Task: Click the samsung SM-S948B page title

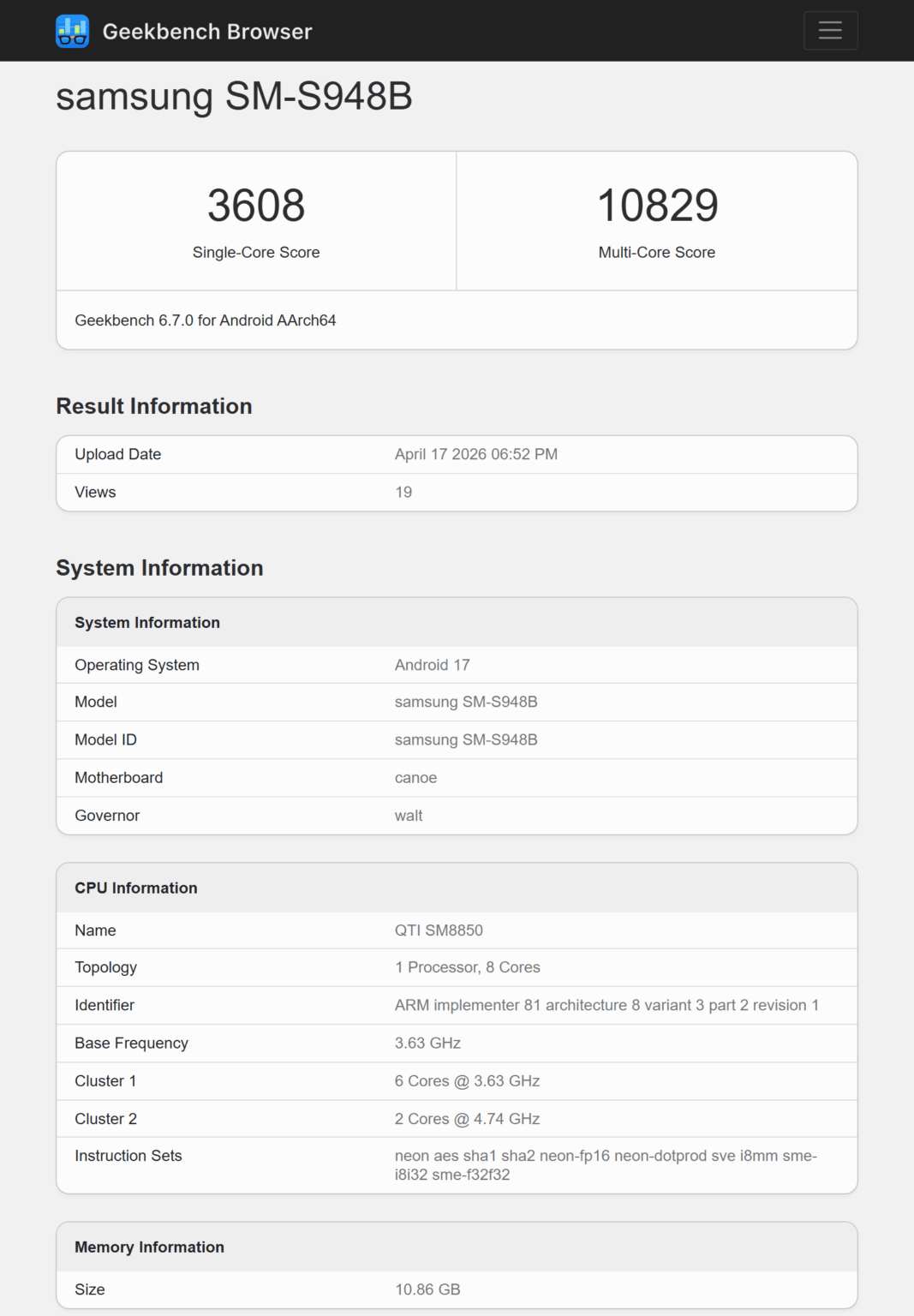Action: (x=234, y=96)
